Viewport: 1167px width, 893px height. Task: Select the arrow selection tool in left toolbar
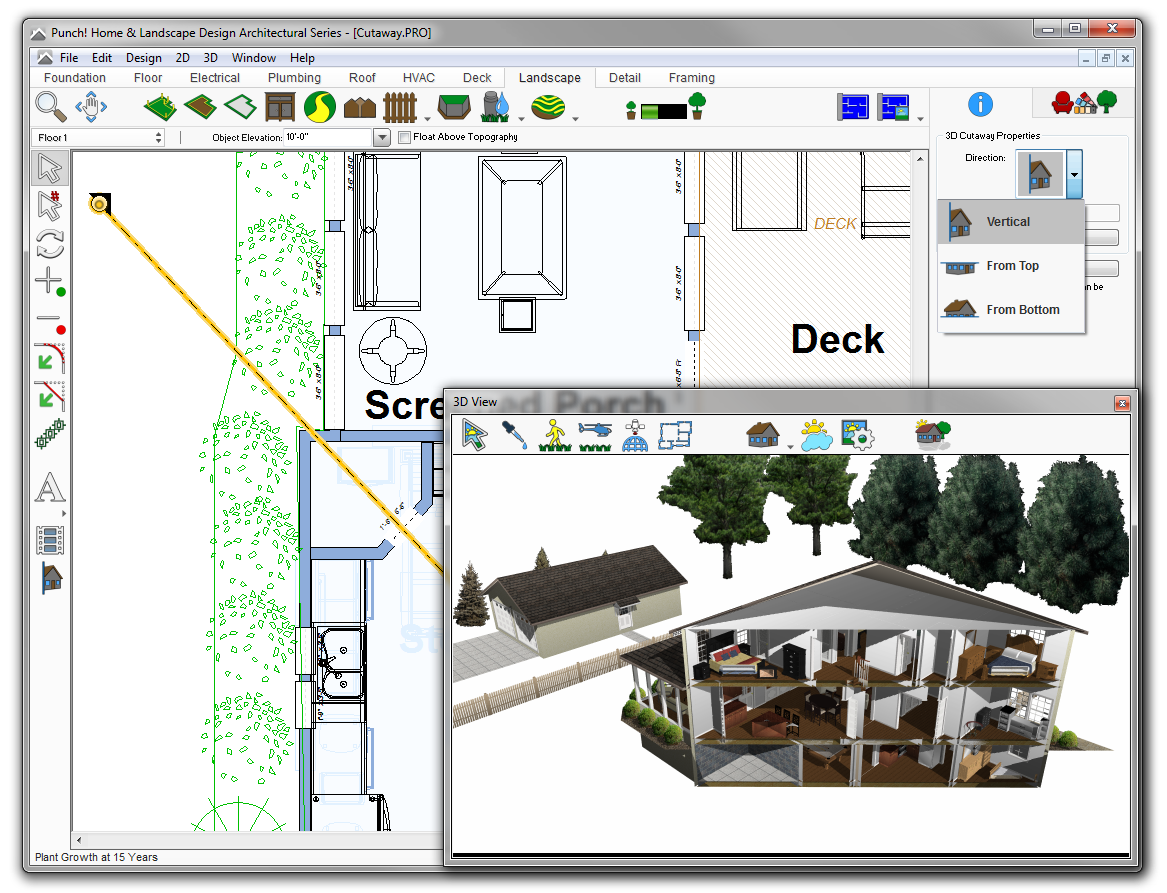coord(50,168)
